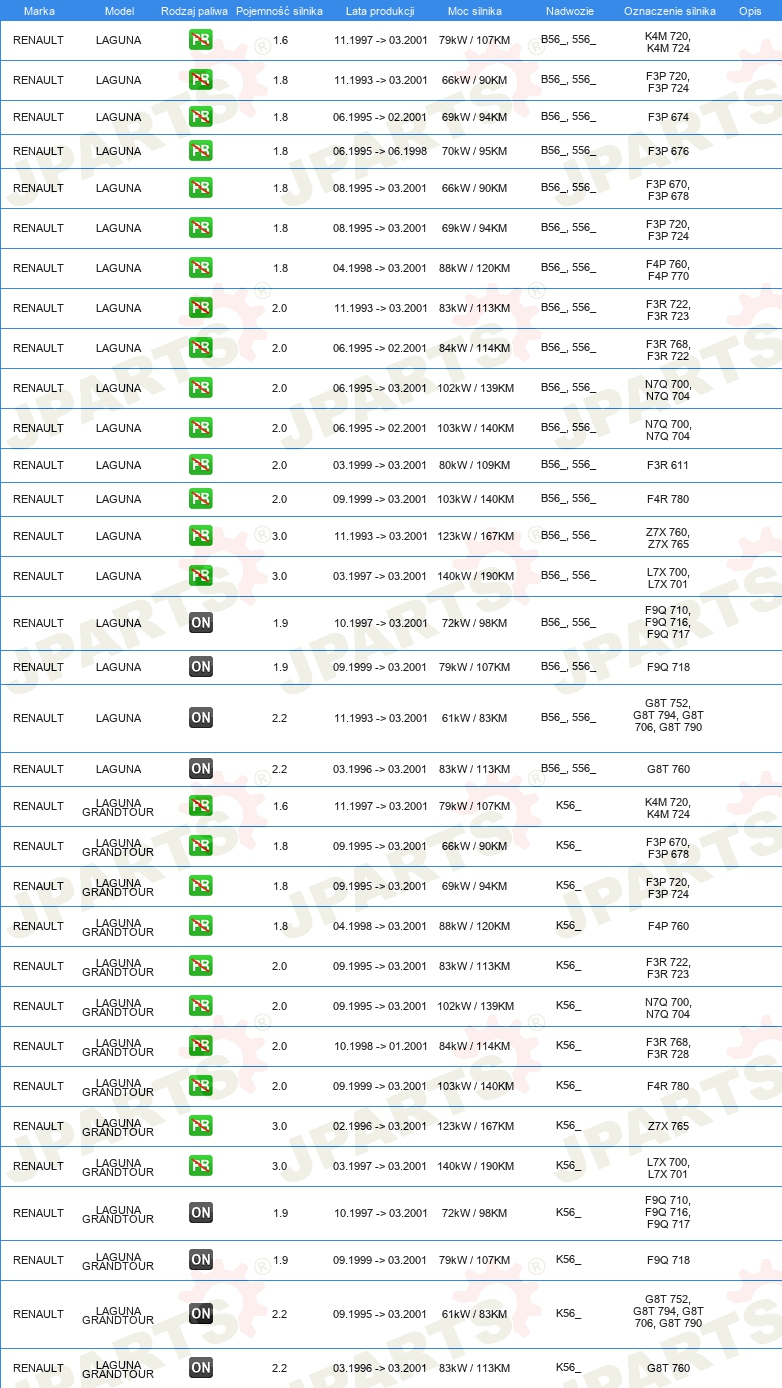Click the Pojemność silnika column header
The width and height of the screenshot is (782, 1388).
pyautogui.click(x=279, y=11)
